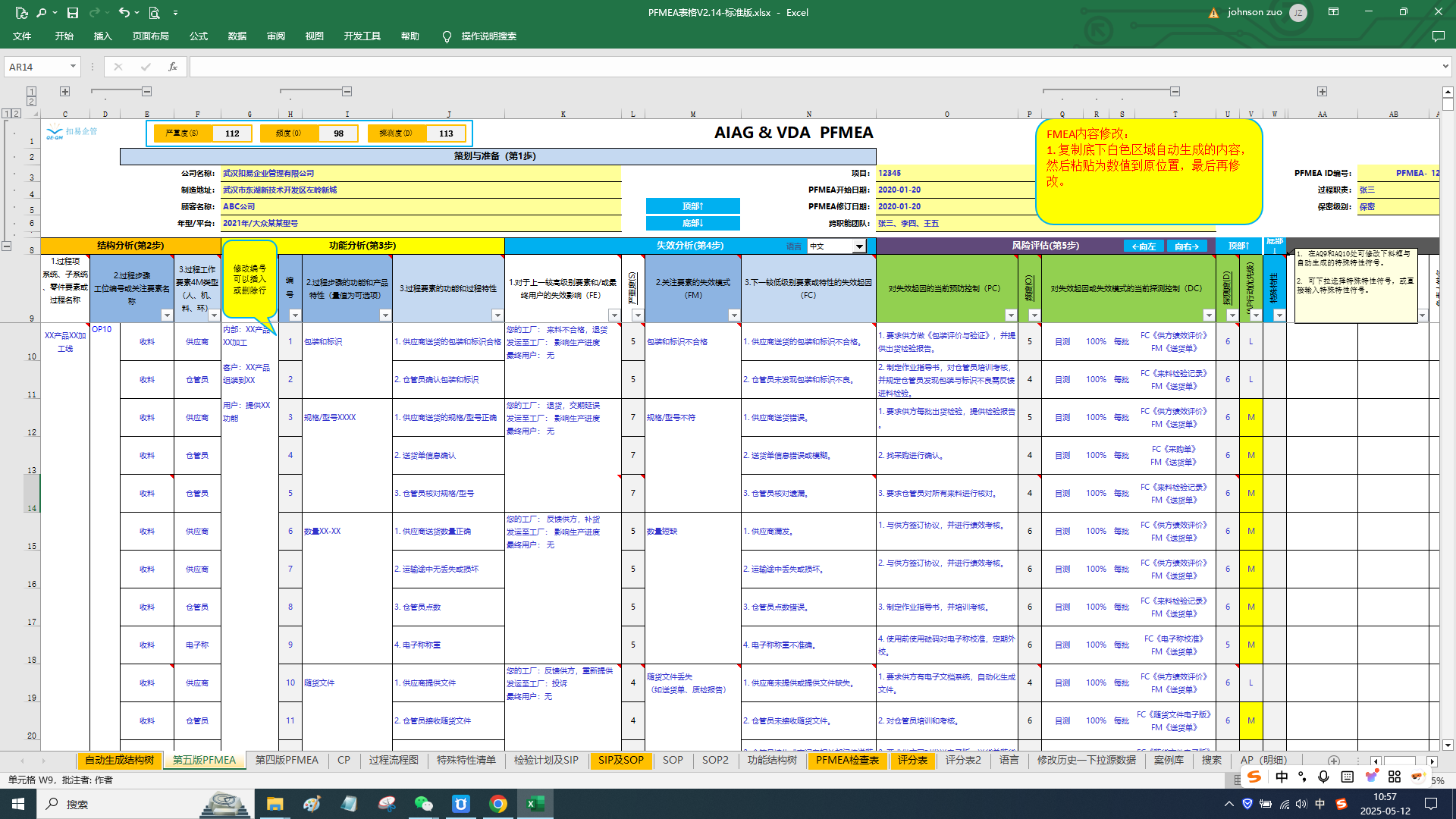Viewport: 1456px width, 819px height.
Task: Open filter dropdown for 编号 column
Action: click(295, 315)
